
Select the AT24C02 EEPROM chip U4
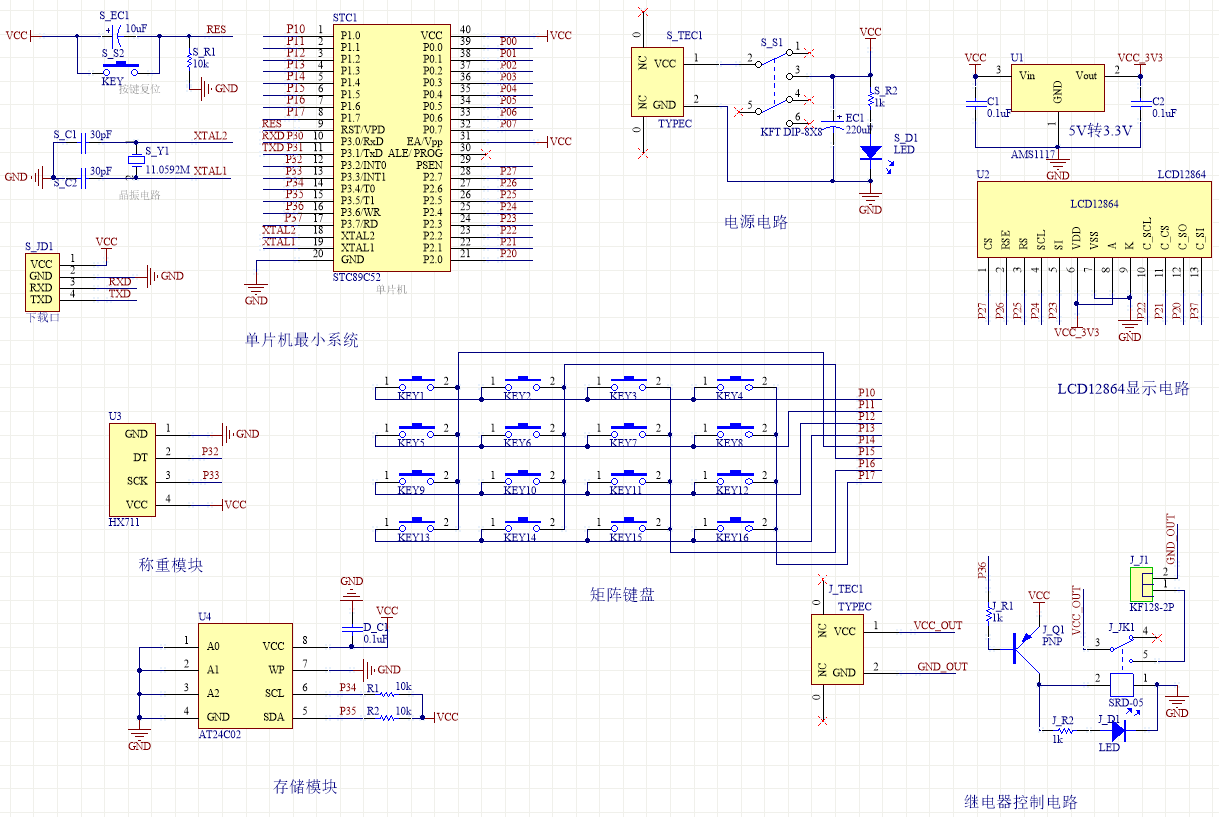pyautogui.click(x=244, y=675)
